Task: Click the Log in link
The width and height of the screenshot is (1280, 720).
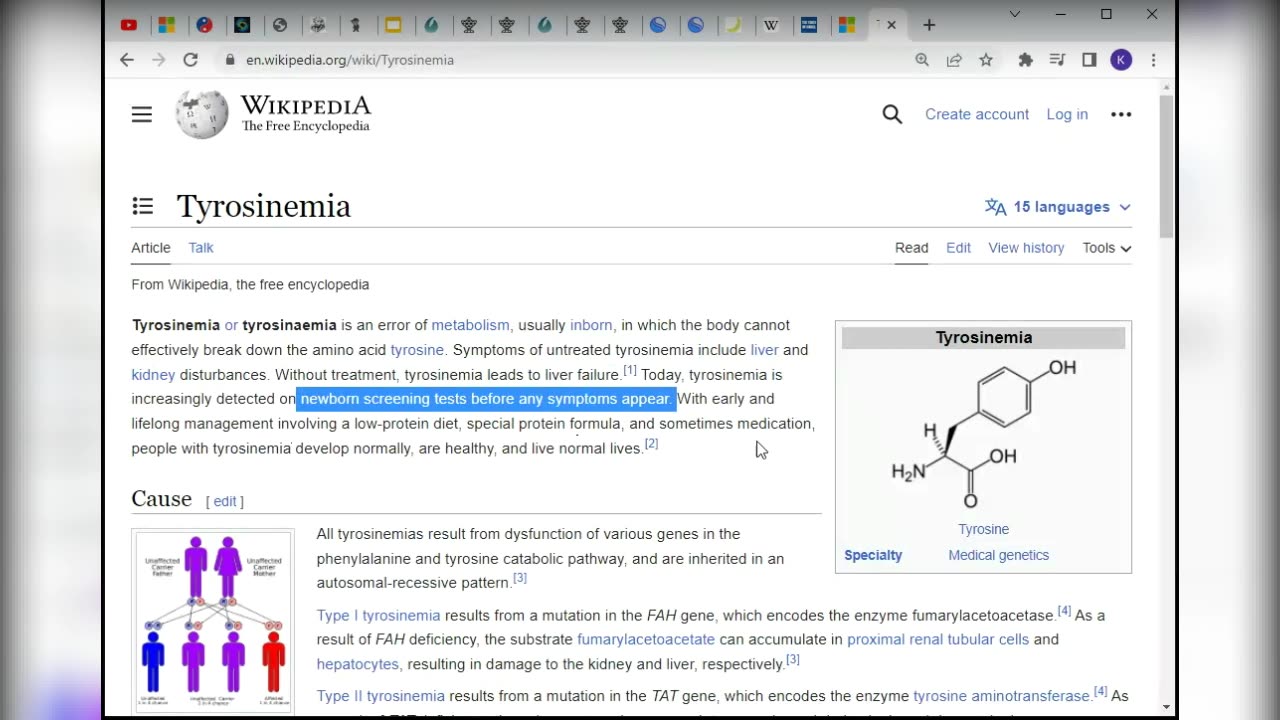Action: 1067,114
